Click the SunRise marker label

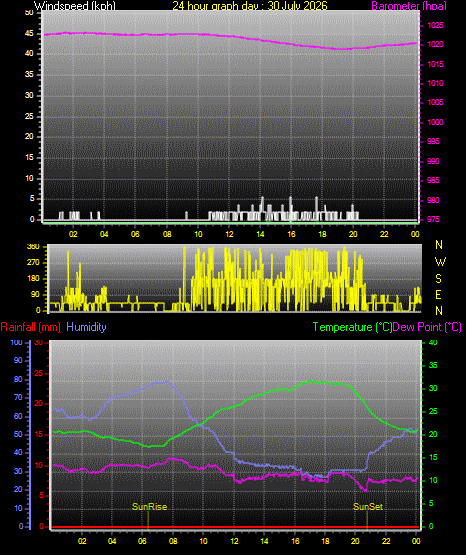tap(149, 507)
